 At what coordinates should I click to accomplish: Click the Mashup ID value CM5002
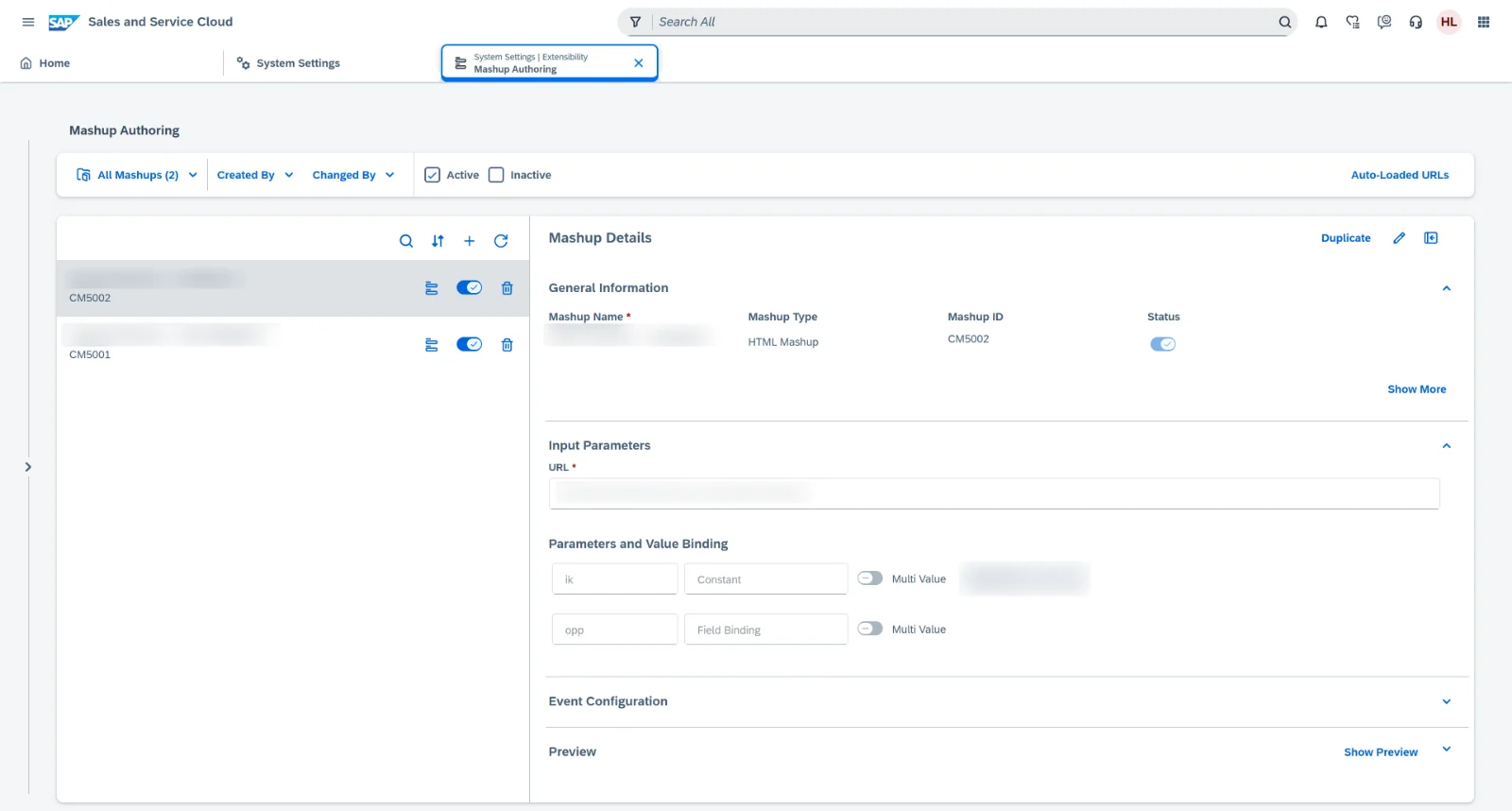tap(969, 338)
